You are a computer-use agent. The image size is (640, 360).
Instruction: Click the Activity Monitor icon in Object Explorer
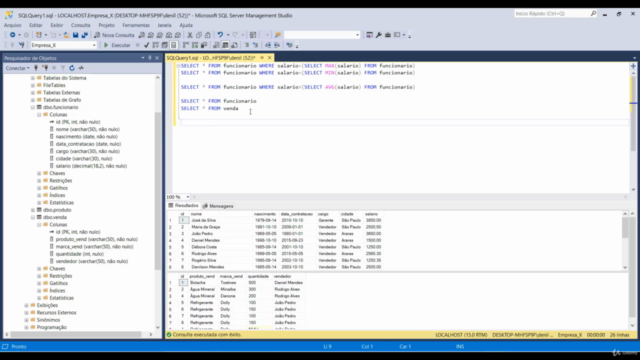coord(81,68)
